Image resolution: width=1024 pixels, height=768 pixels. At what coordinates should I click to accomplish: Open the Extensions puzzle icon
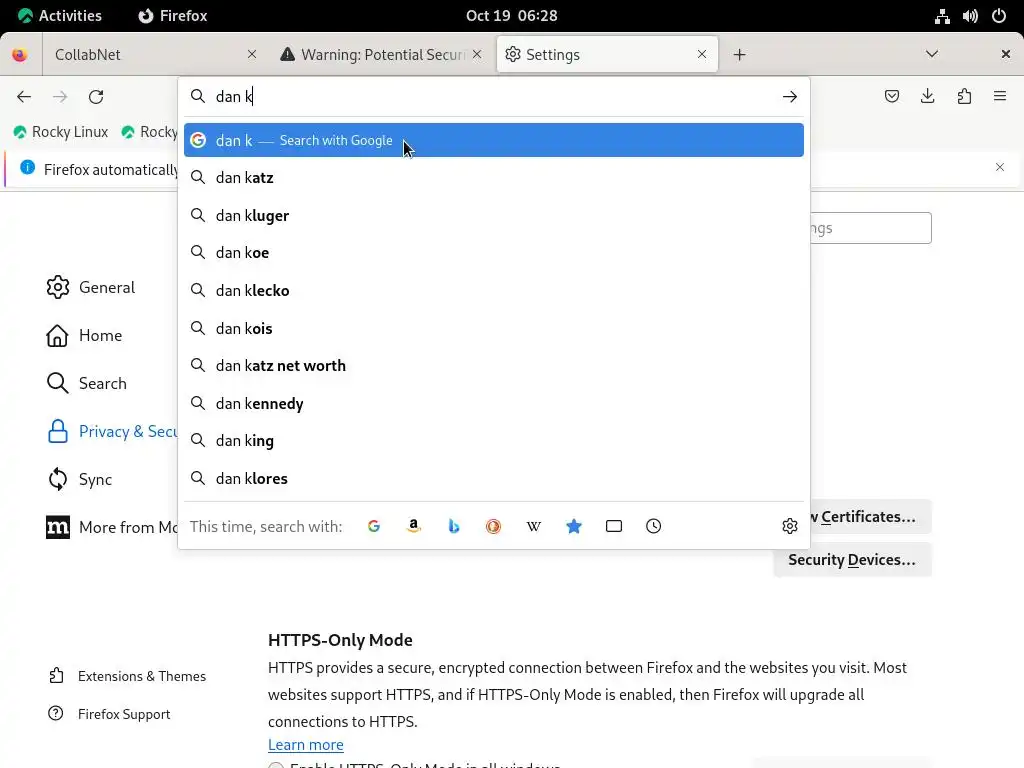pyautogui.click(x=964, y=97)
